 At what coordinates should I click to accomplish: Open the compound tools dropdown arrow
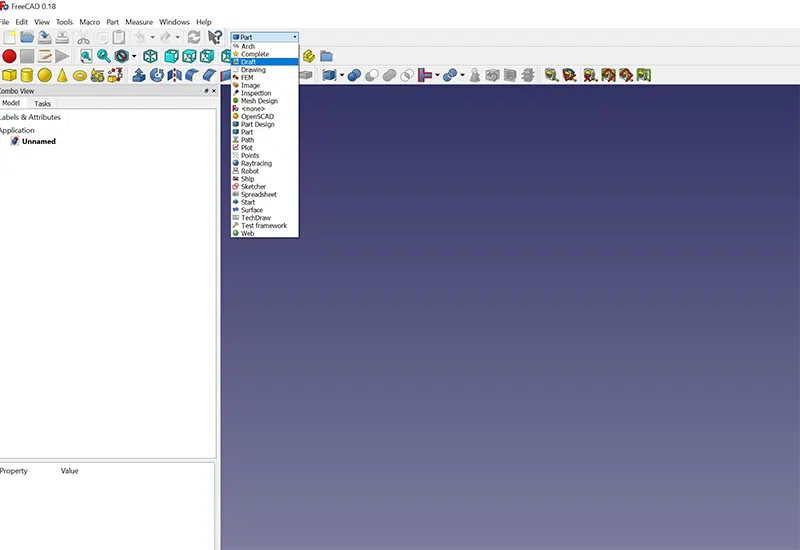(x=342, y=76)
